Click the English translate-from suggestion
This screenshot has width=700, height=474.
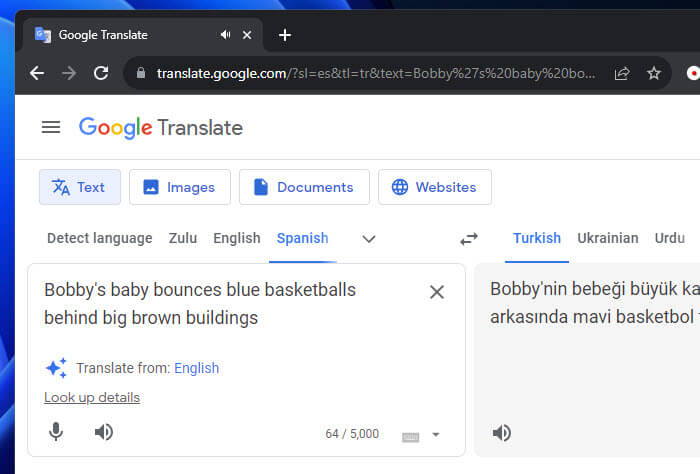pos(196,368)
